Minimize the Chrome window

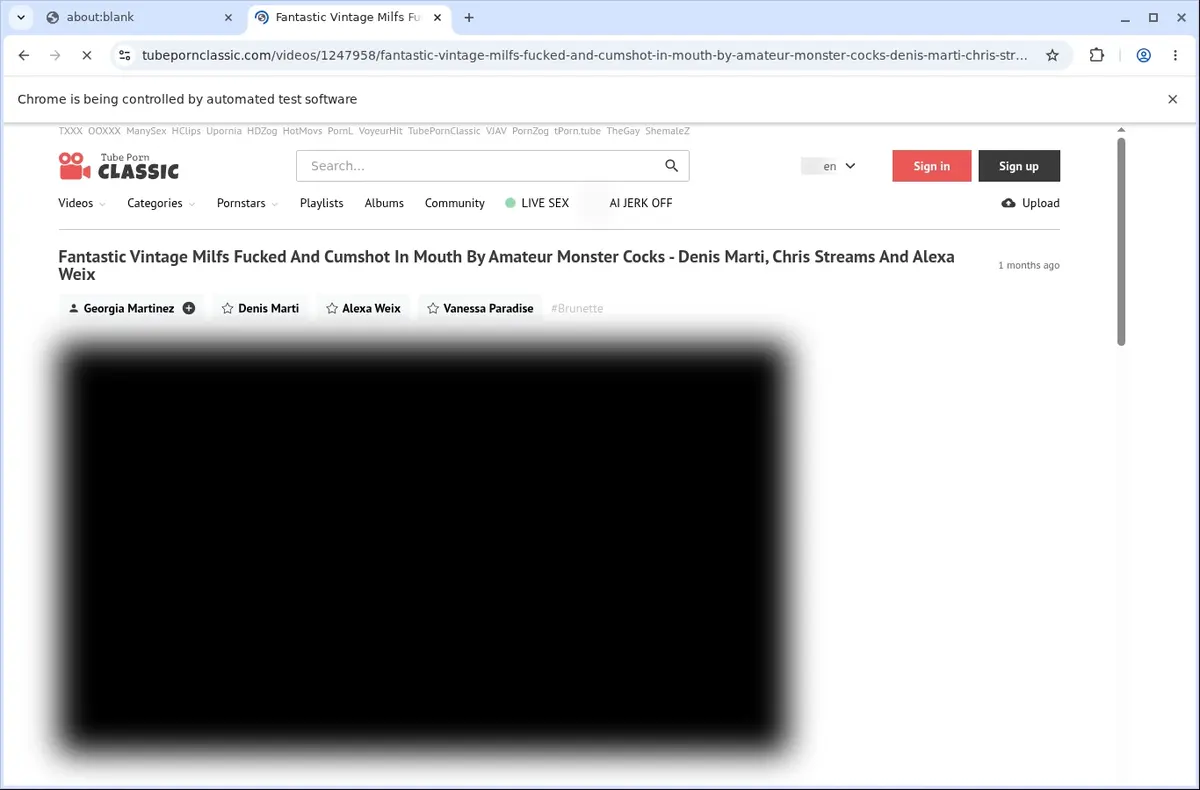[x=1126, y=17]
